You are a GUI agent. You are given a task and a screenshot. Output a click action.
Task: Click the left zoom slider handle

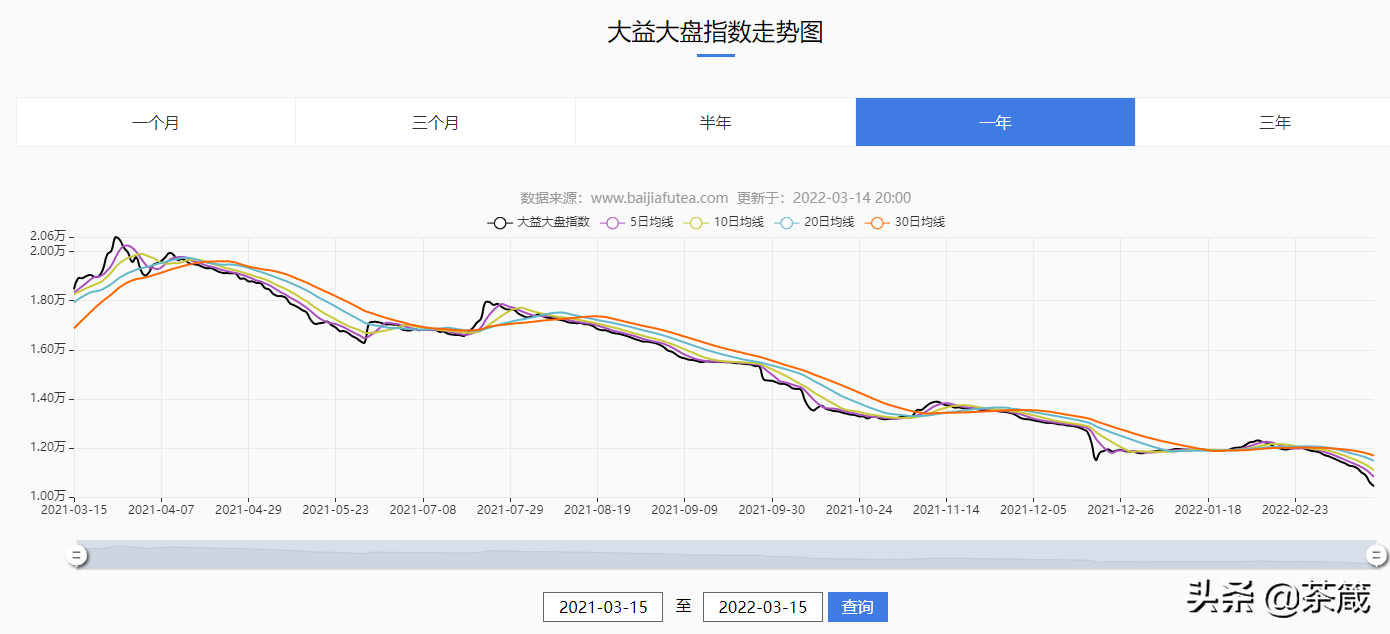(76, 556)
